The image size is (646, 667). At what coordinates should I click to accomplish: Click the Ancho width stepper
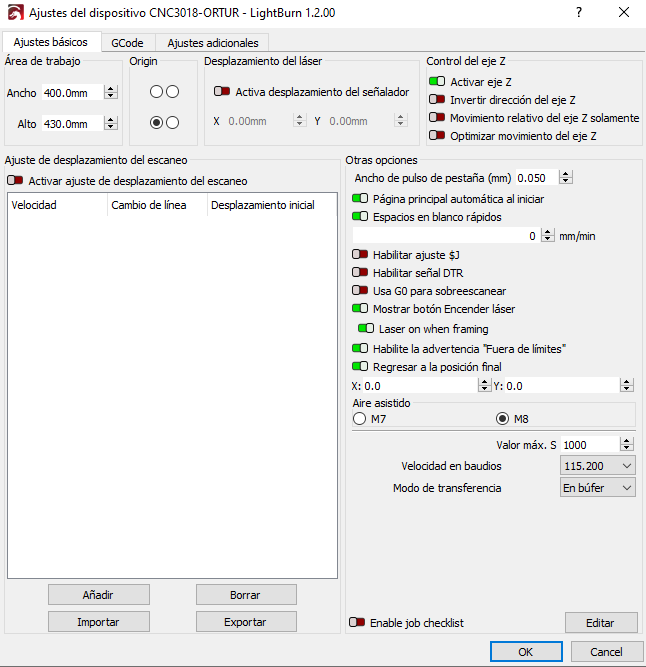point(111,92)
